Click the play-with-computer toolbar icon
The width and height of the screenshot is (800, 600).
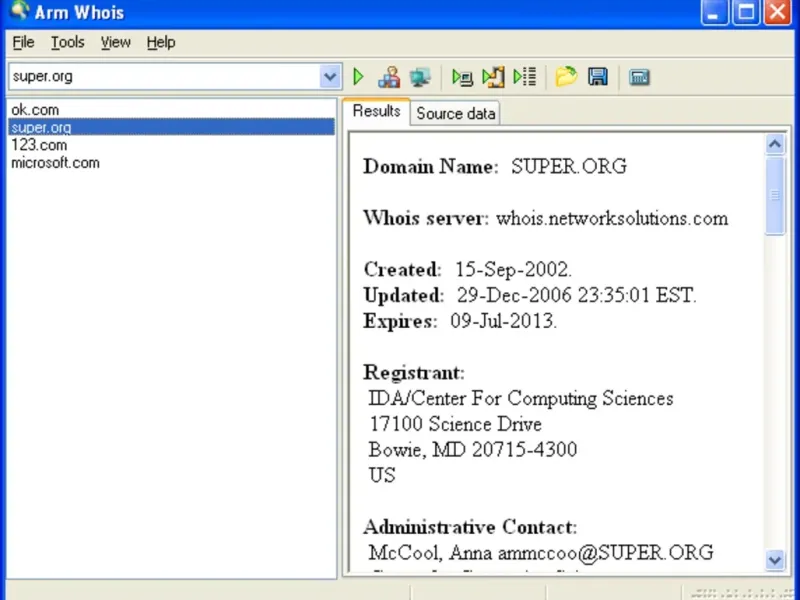[462, 77]
